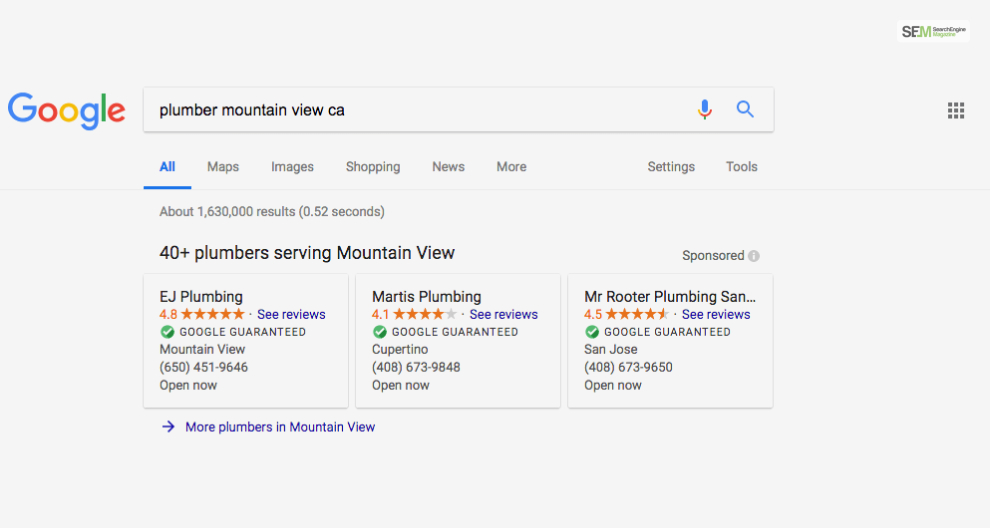See reviews for Martis Plumbing
The height and width of the screenshot is (528, 990).
pyautogui.click(x=503, y=315)
